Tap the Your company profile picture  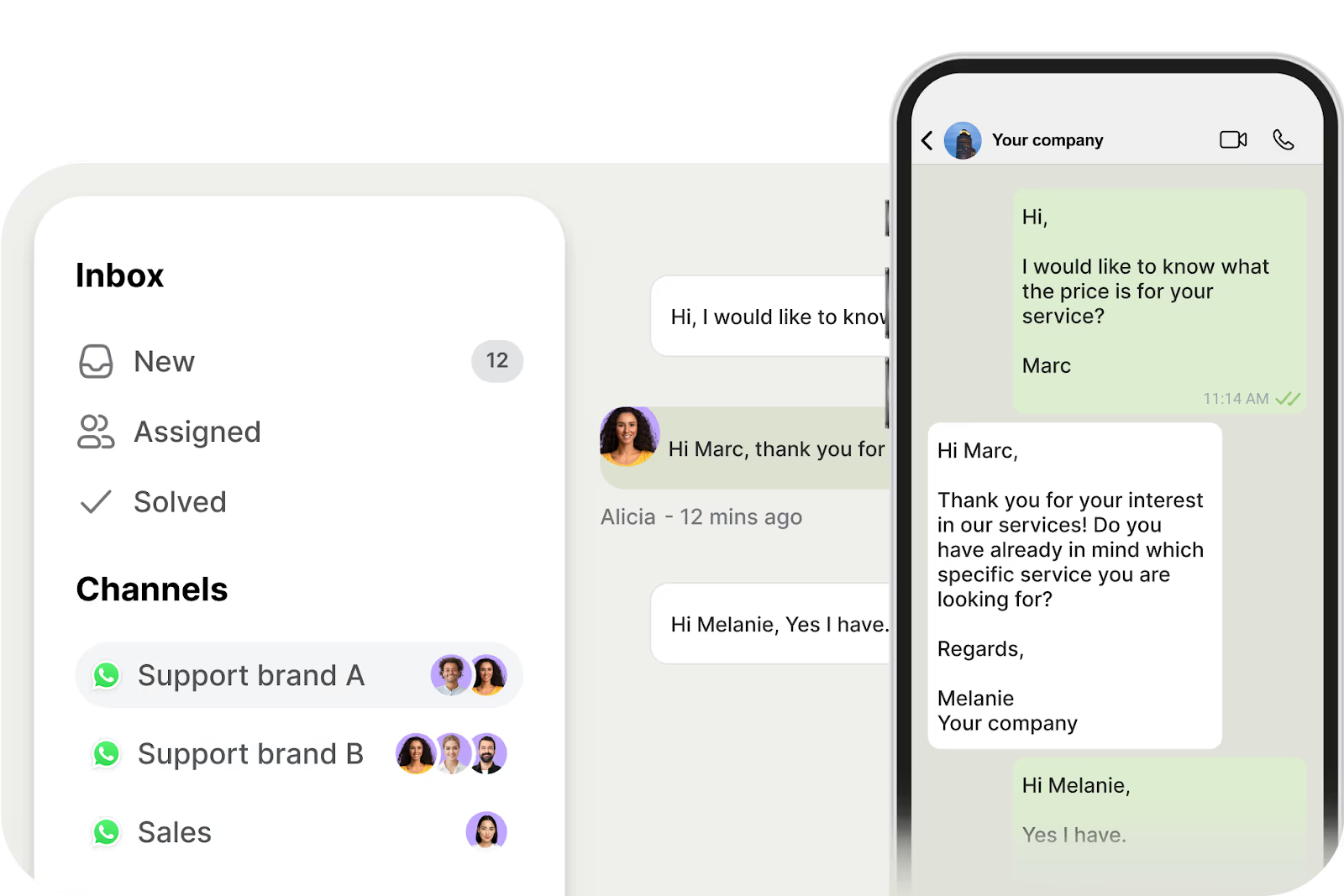pyautogui.click(x=963, y=140)
